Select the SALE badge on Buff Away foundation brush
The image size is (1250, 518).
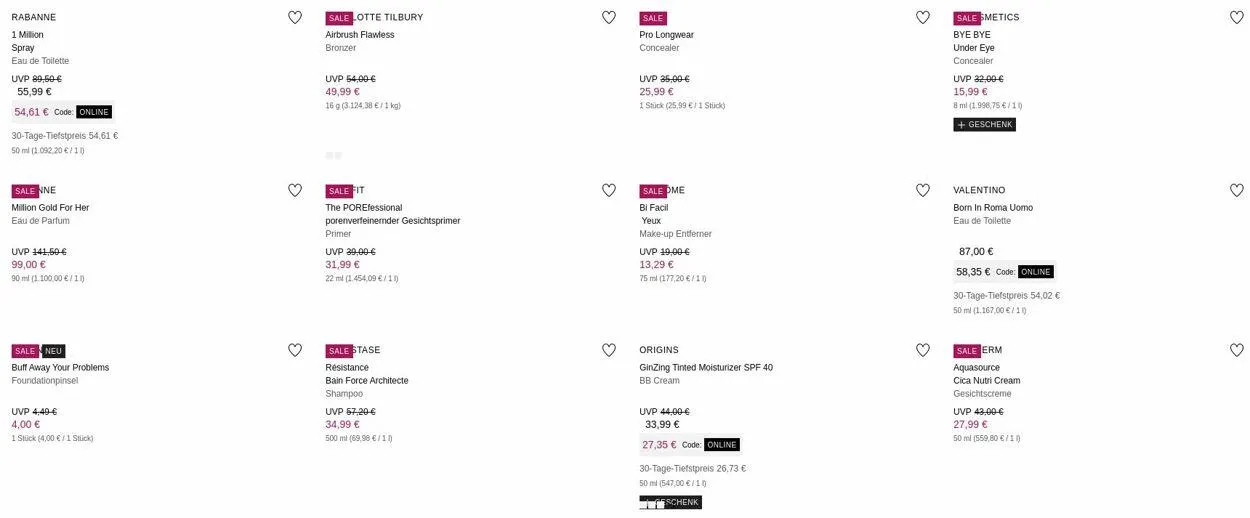point(25,351)
